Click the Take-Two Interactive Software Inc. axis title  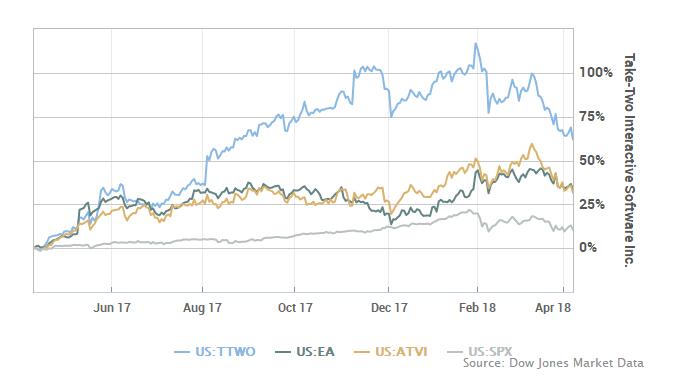[x=629, y=160]
